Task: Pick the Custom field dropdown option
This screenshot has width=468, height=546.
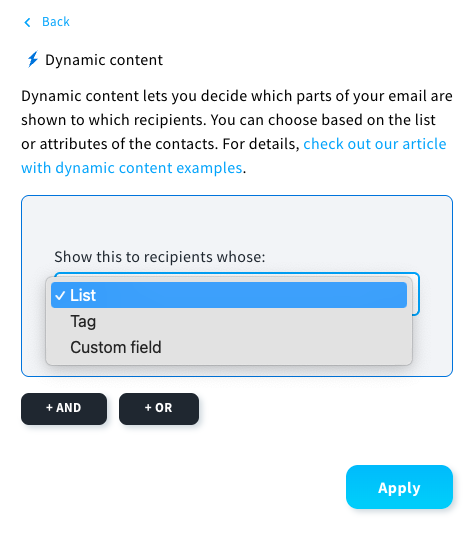Action: (229, 347)
